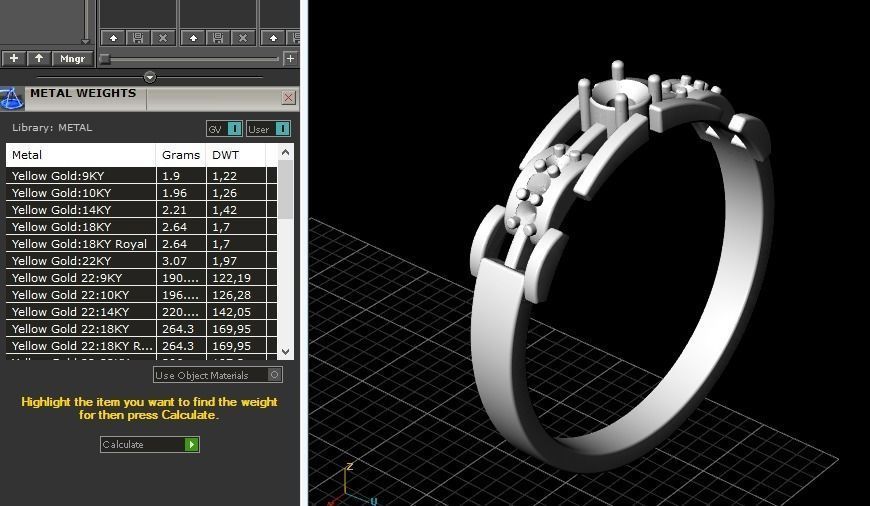Close the Metal Weights panel

click(289, 98)
